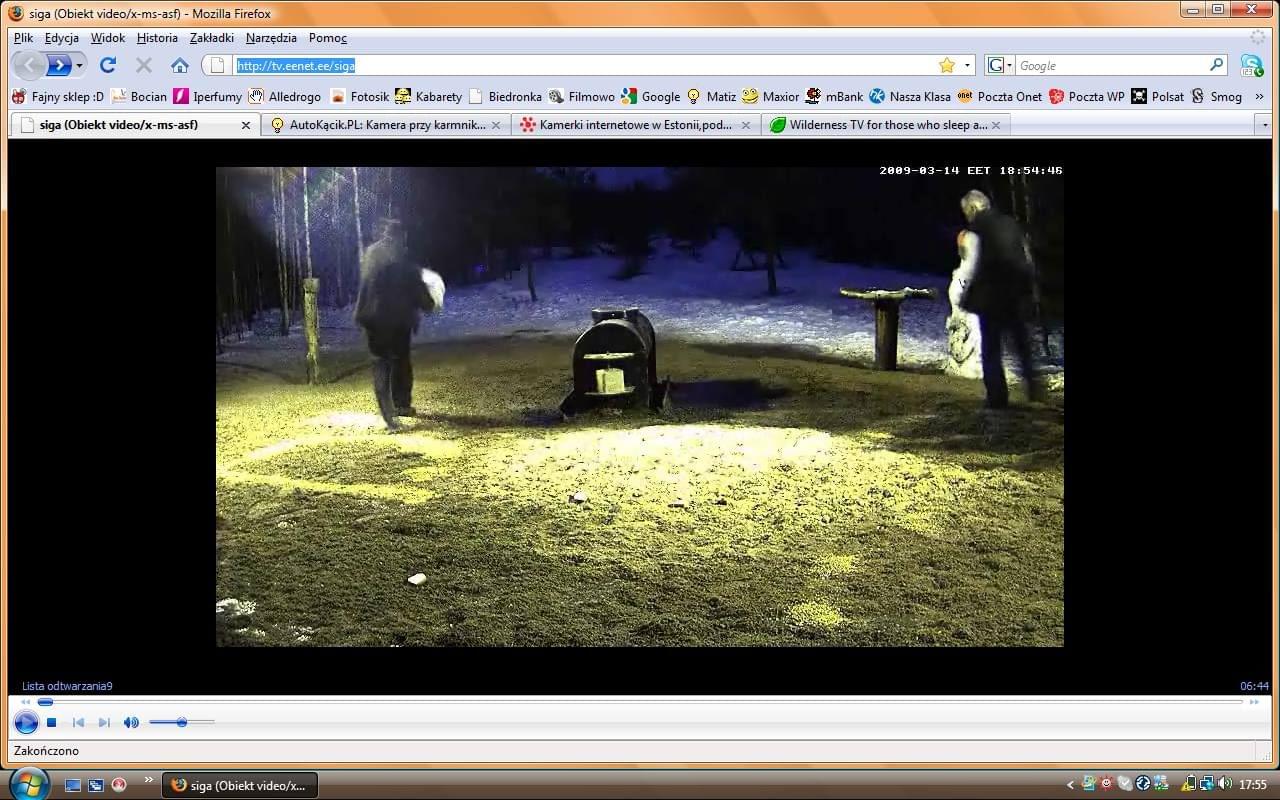The width and height of the screenshot is (1280, 800).
Task: Click the Show Desktop quick launch icon
Action: 73,785
